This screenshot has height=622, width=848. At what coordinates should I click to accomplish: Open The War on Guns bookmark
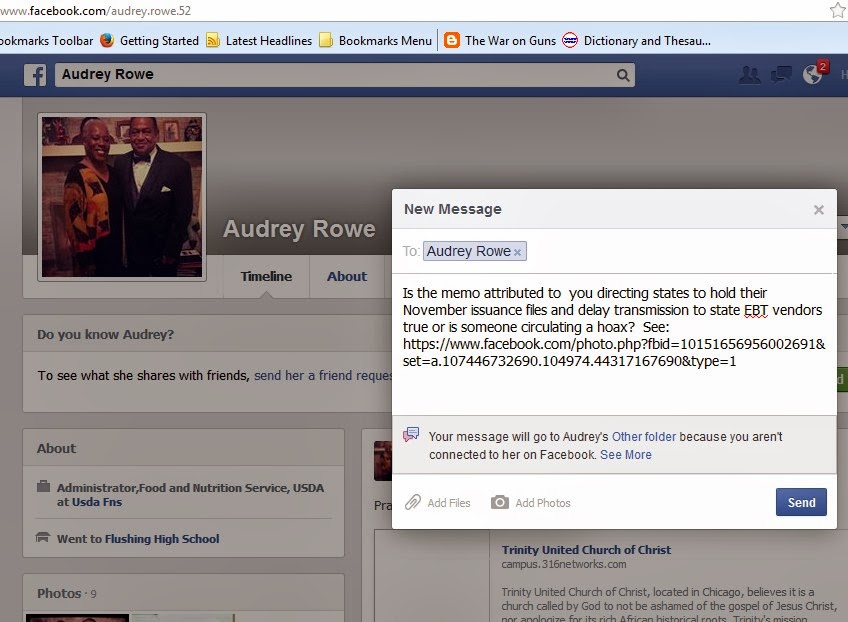pyautogui.click(x=510, y=41)
